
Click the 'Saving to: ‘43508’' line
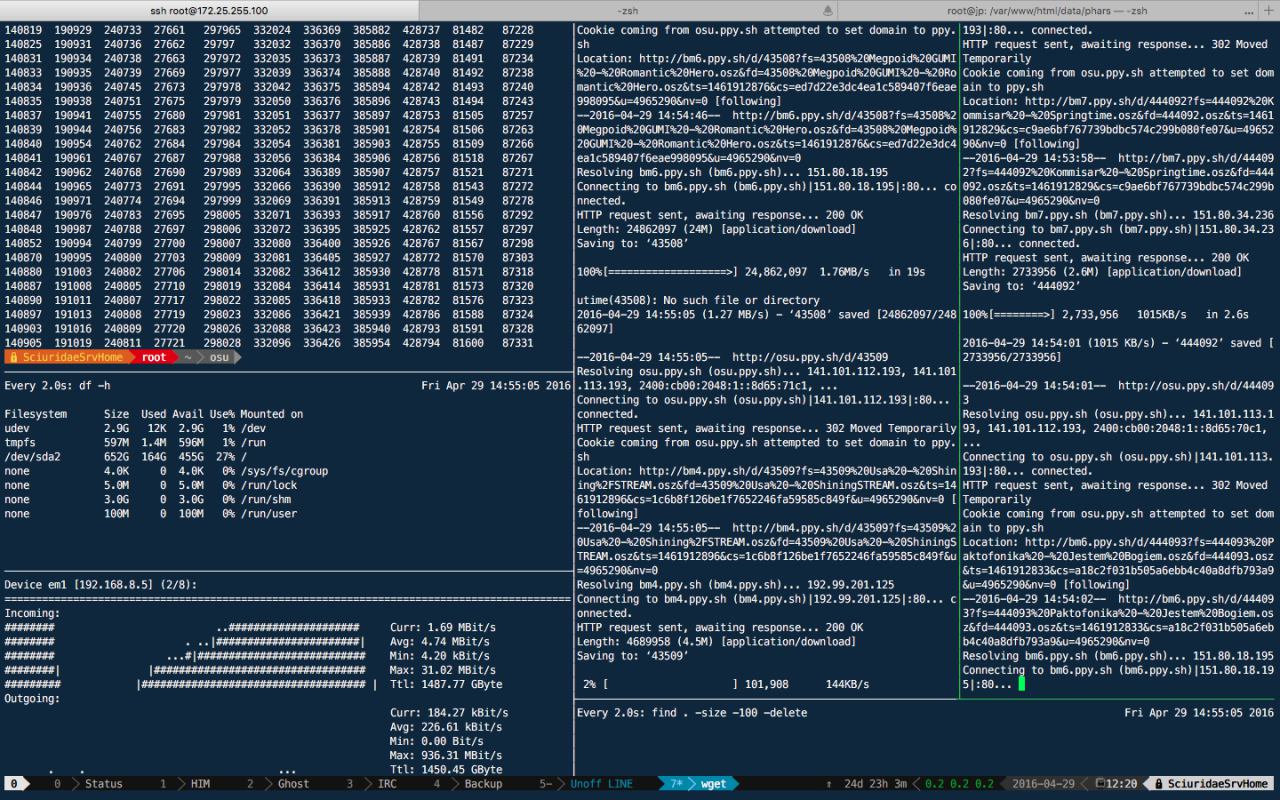click(x=632, y=243)
